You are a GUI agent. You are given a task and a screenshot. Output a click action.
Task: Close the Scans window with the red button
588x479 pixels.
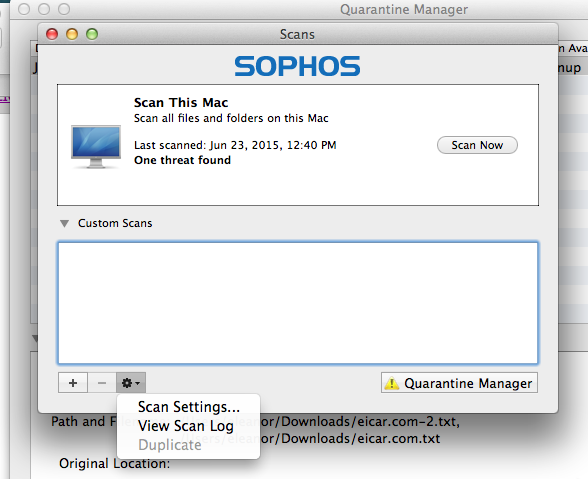tap(52, 34)
